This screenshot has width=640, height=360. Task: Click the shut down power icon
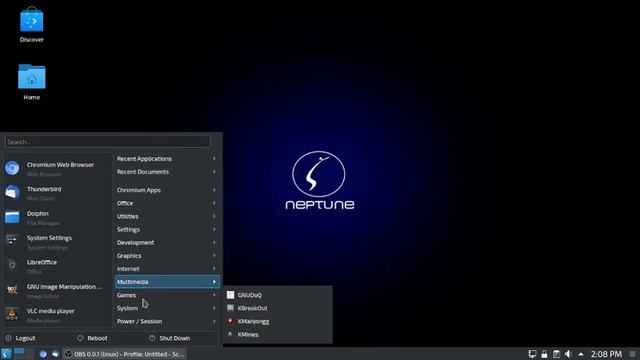(152, 338)
